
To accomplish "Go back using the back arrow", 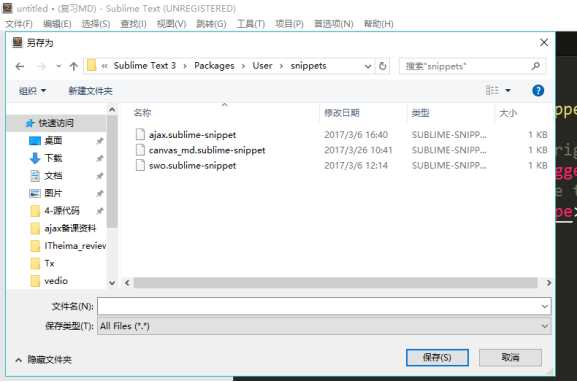I will 20,67.
